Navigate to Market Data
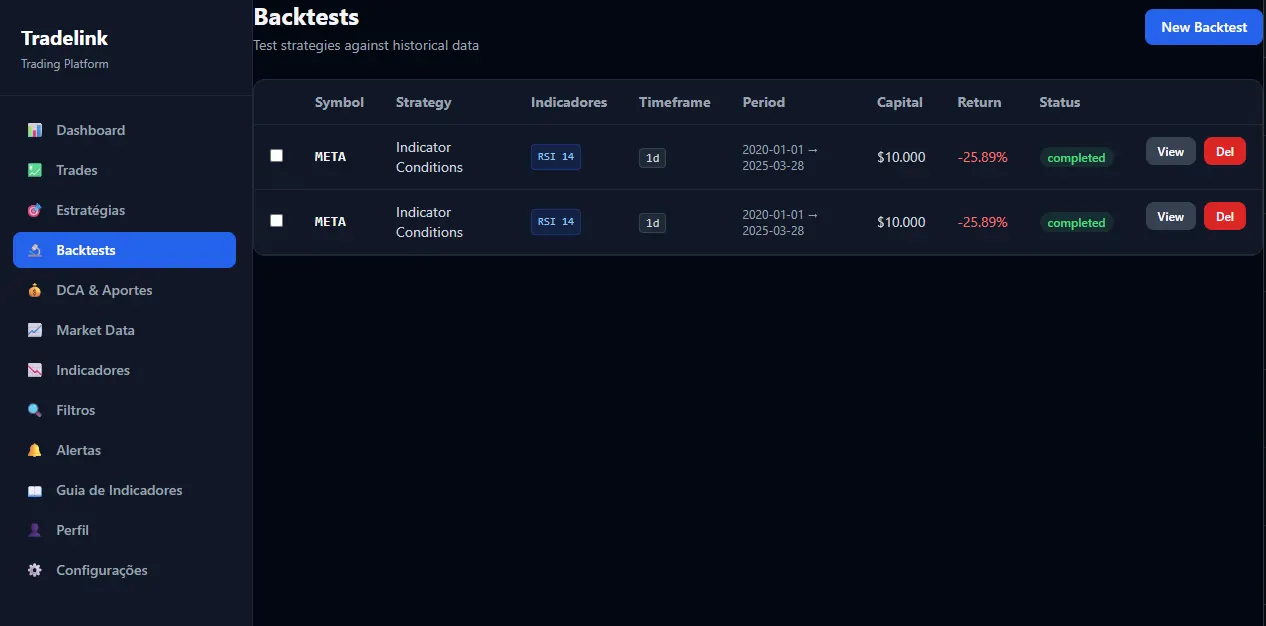 point(124,330)
